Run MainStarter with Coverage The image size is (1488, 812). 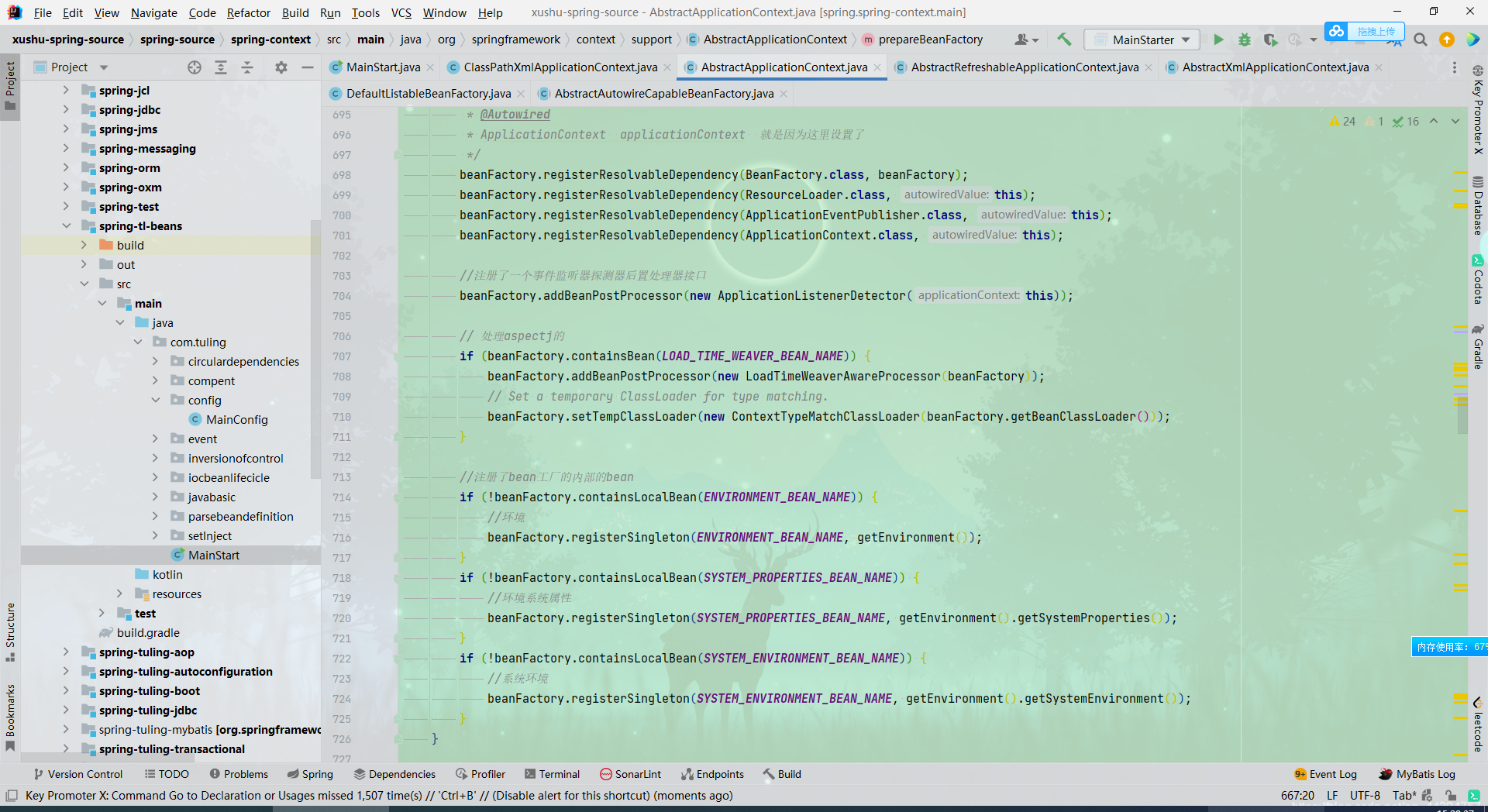tap(1269, 40)
